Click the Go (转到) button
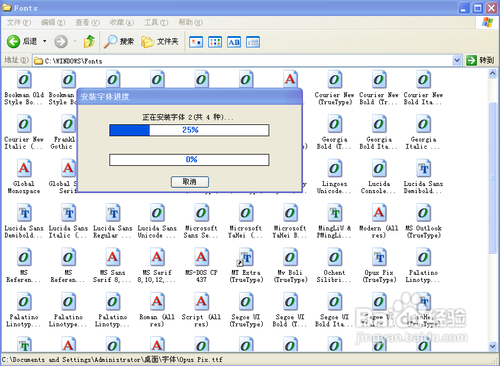The height and width of the screenshot is (366, 500). (480, 60)
